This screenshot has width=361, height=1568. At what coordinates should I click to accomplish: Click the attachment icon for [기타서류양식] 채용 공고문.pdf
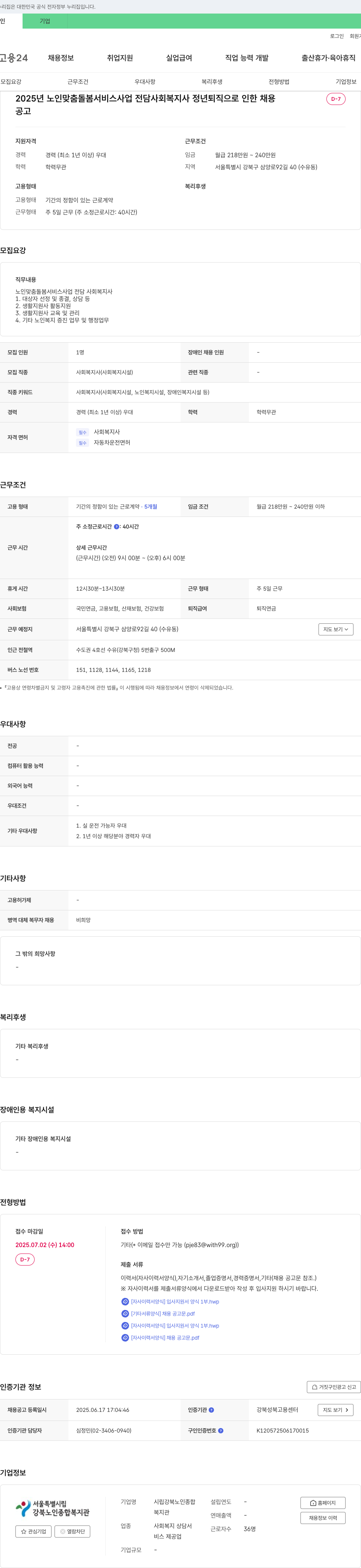click(x=125, y=1314)
